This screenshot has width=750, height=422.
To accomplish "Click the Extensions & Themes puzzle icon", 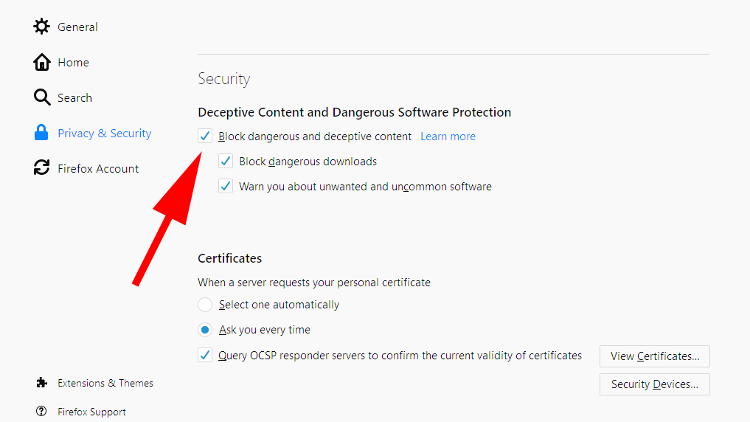I will point(42,383).
